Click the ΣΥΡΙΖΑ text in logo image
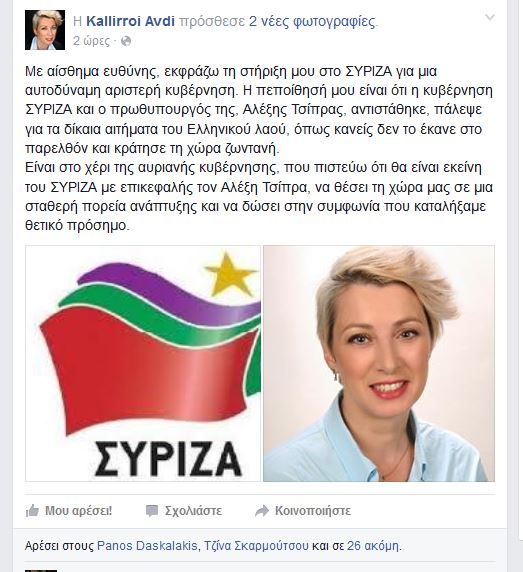Image resolution: width=523 pixels, height=572 pixels. click(168, 459)
